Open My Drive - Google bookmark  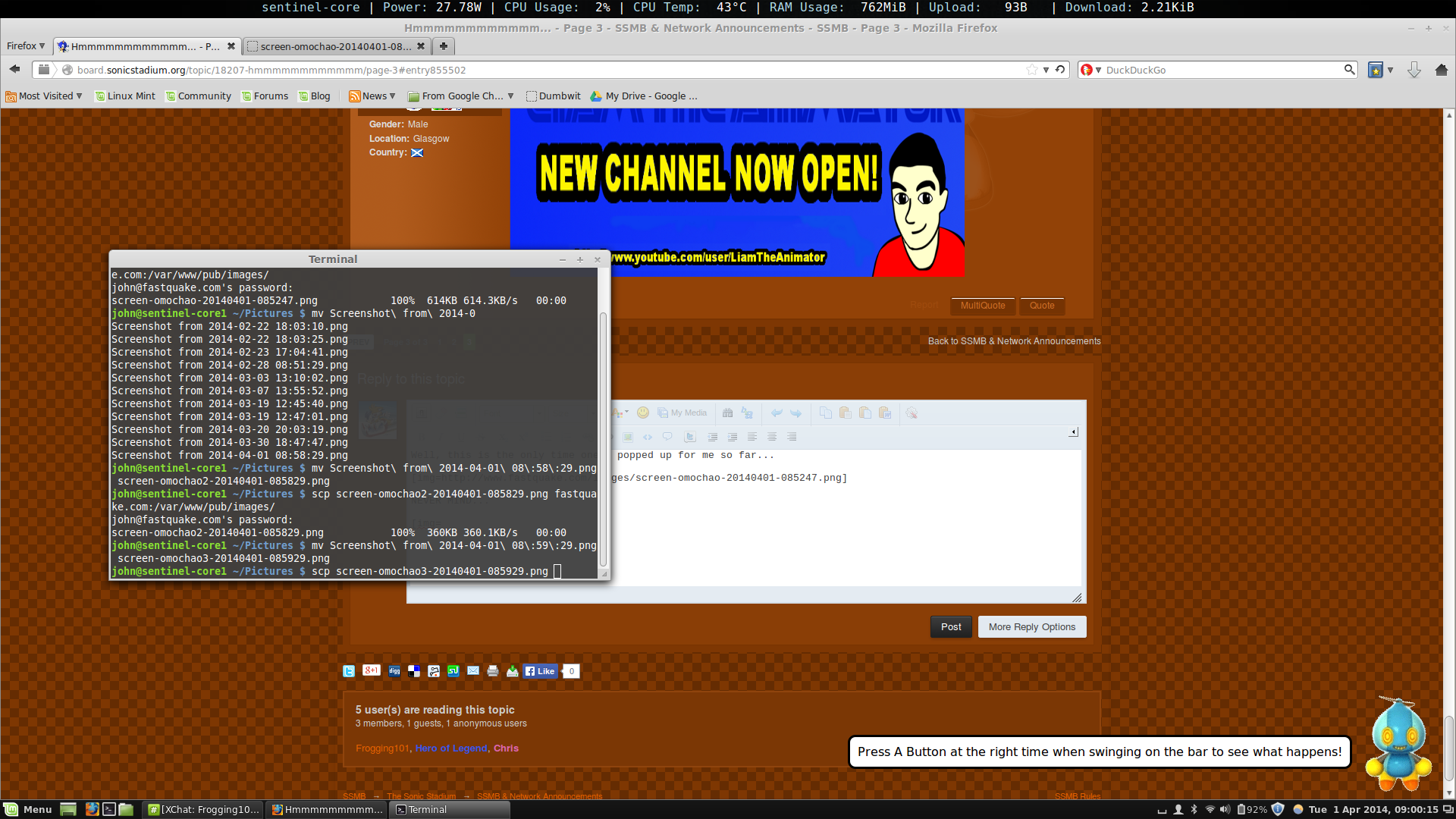click(644, 96)
